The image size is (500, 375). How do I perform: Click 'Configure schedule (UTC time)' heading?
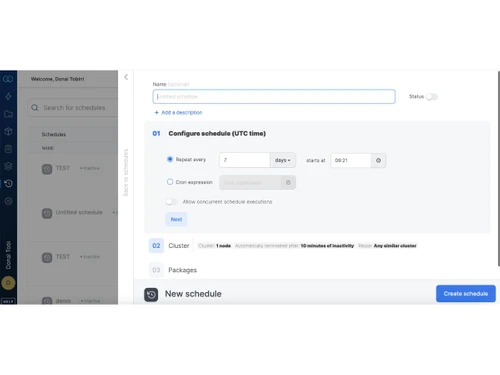(x=217, y=133)
